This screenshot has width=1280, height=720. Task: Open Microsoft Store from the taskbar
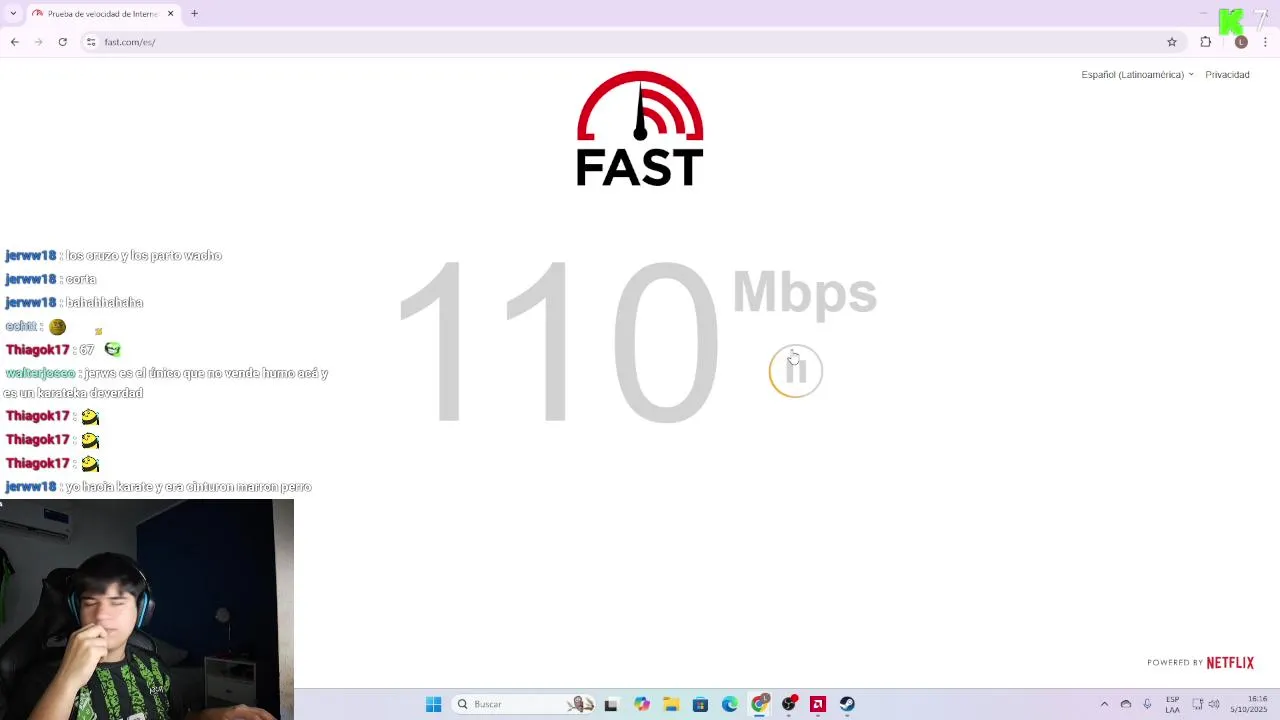(x=700, y=704)
